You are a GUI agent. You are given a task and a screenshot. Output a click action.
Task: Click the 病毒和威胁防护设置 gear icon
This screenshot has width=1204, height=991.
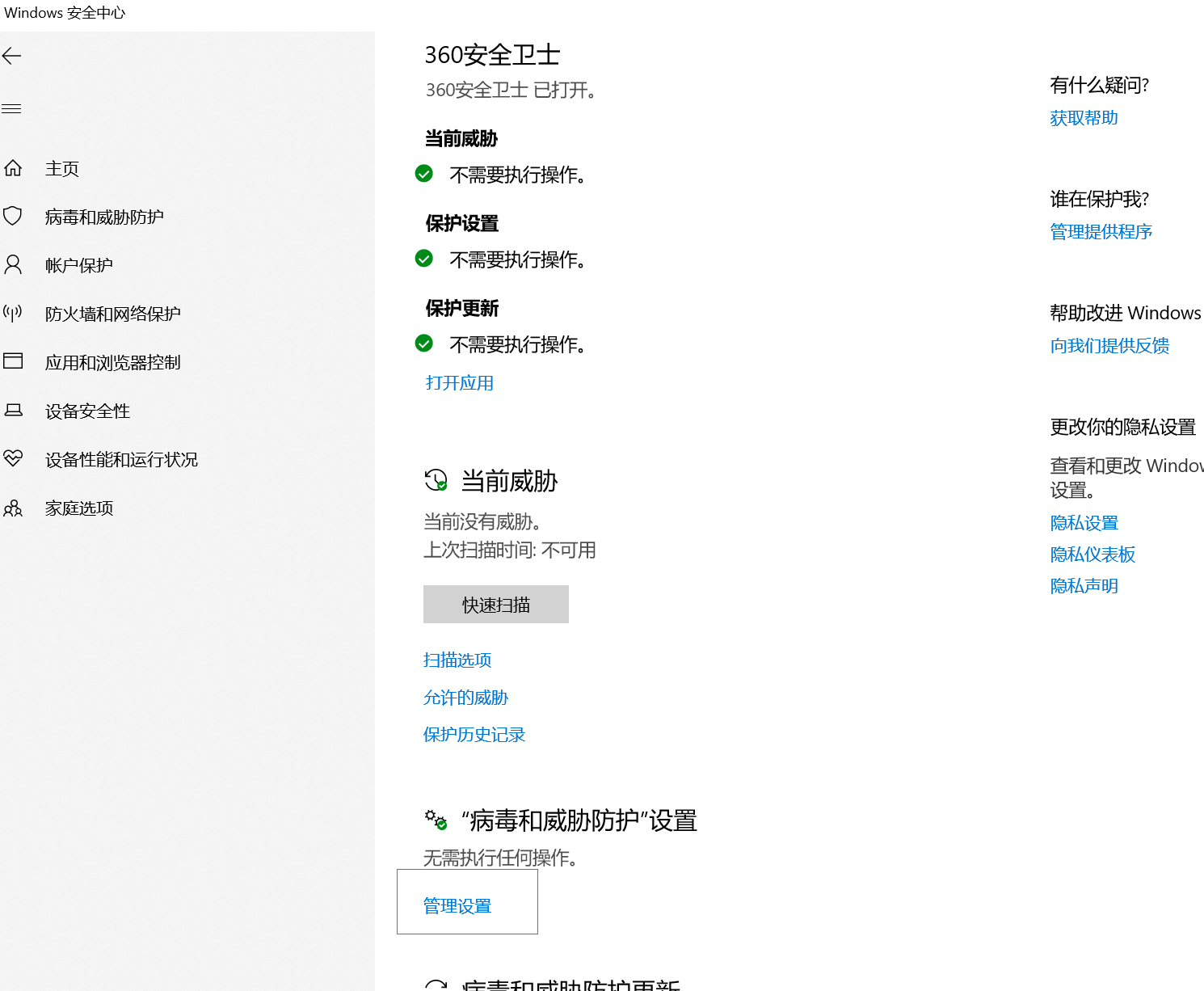pos(436,820)
